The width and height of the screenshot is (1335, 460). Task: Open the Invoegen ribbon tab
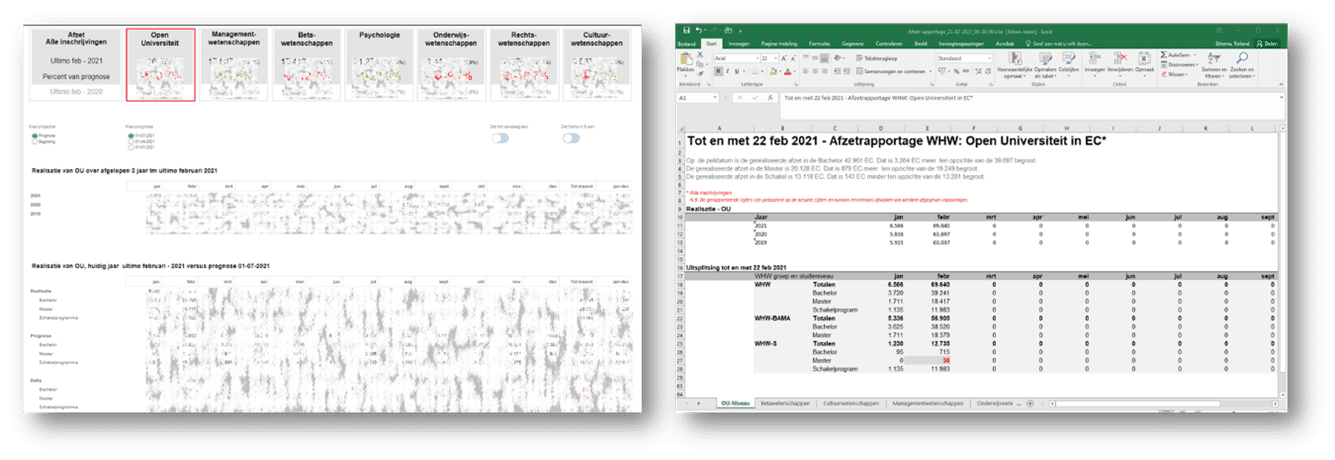pyautogui.click(x=739, y=44)
